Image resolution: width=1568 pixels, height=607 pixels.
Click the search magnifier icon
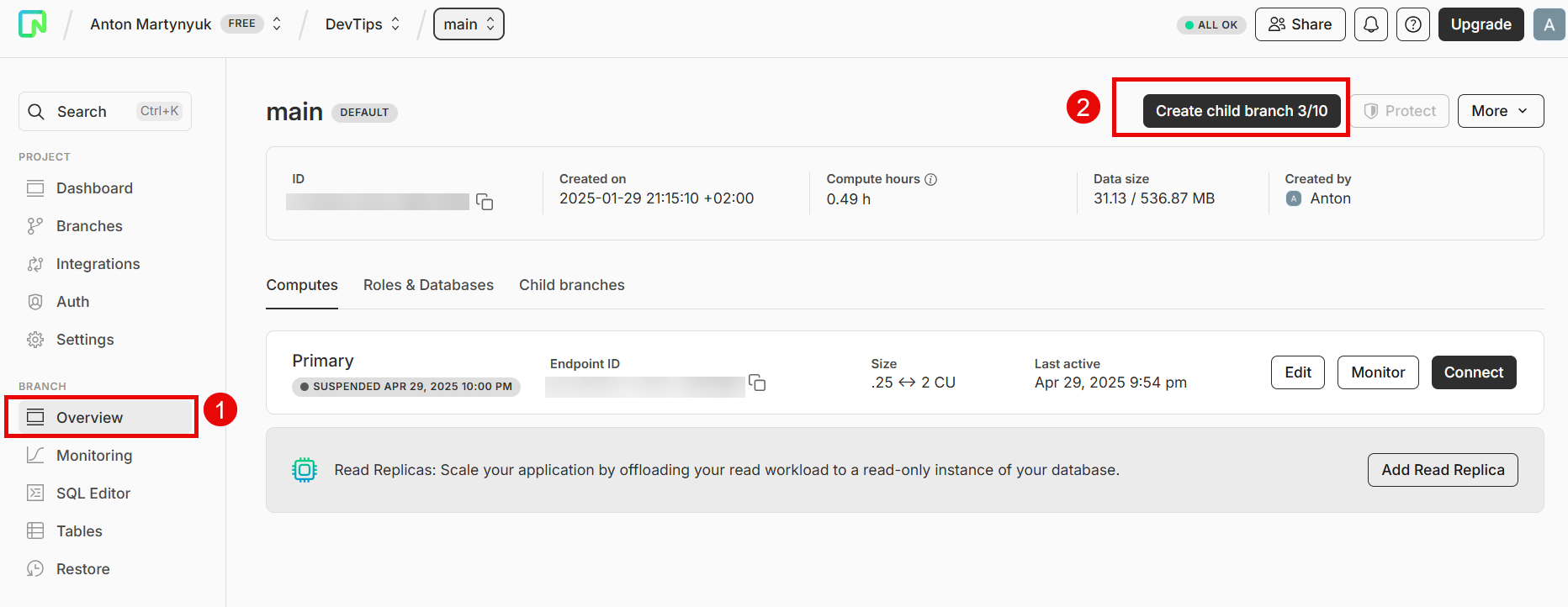tap(36, 112)
